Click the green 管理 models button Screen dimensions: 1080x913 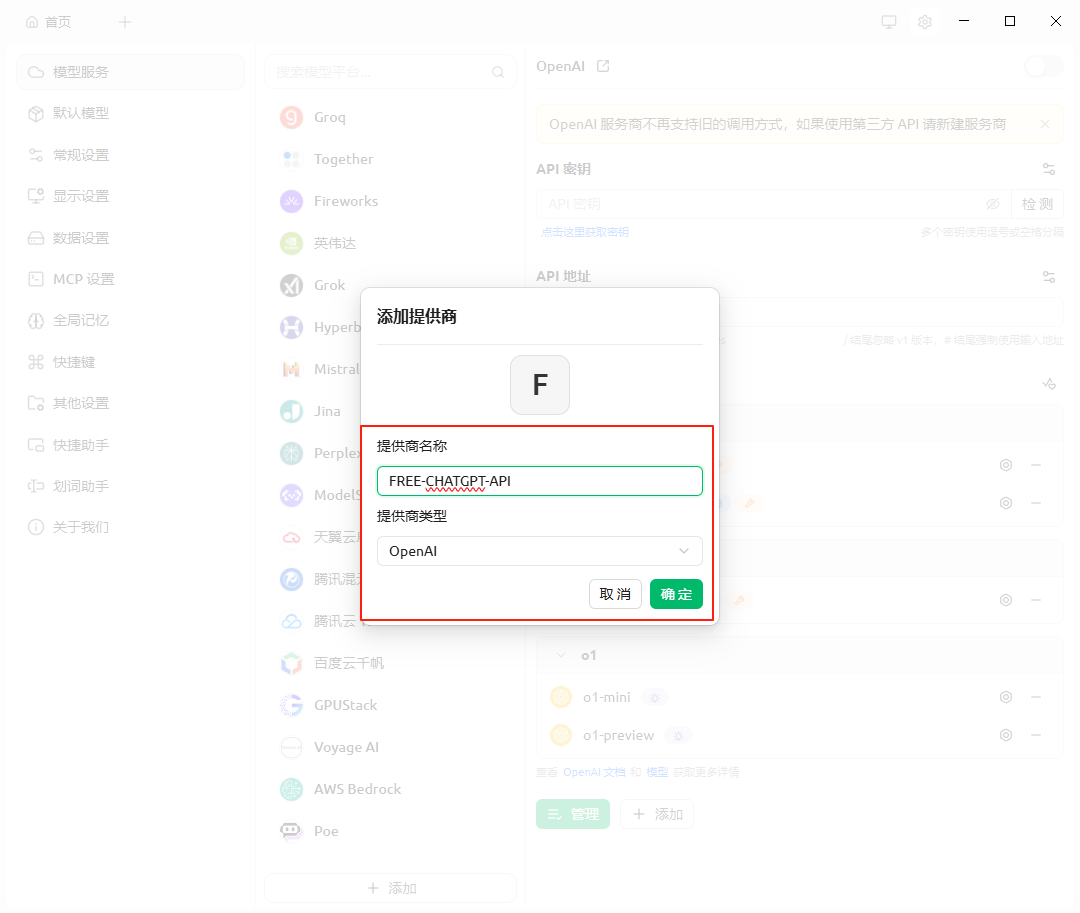click(x=573, y=814)
